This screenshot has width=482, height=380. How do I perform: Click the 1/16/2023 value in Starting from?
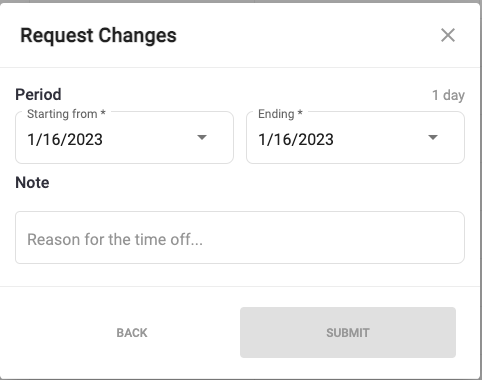(65, 139)
